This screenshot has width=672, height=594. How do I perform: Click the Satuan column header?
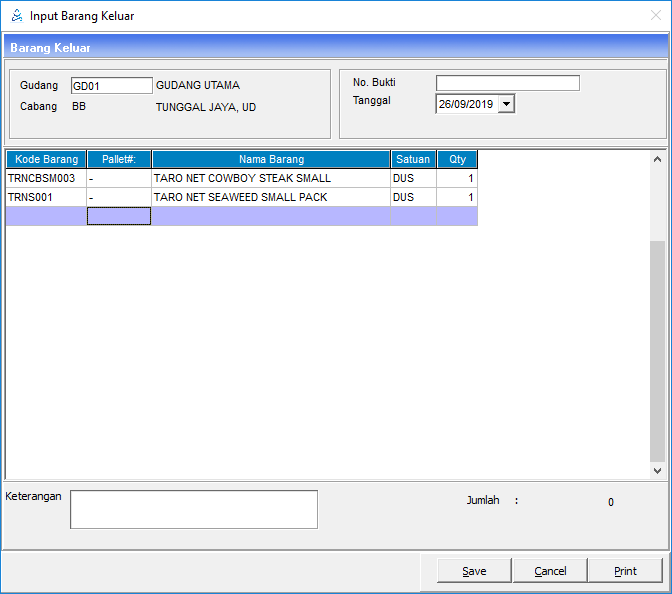(413, 159)
